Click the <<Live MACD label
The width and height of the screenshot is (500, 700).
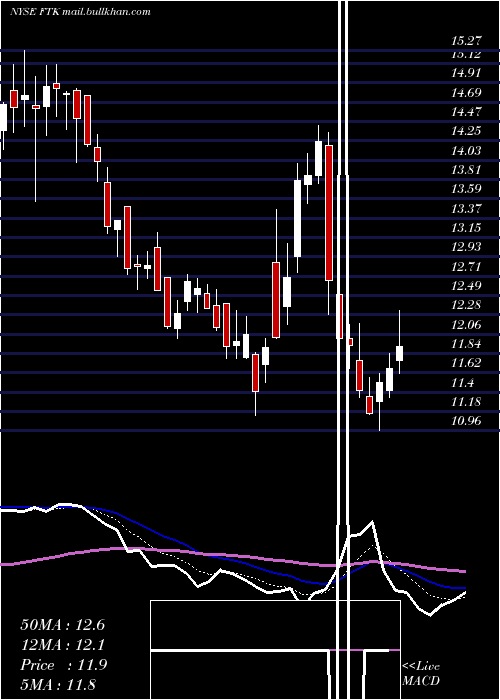tap(421, 674)
